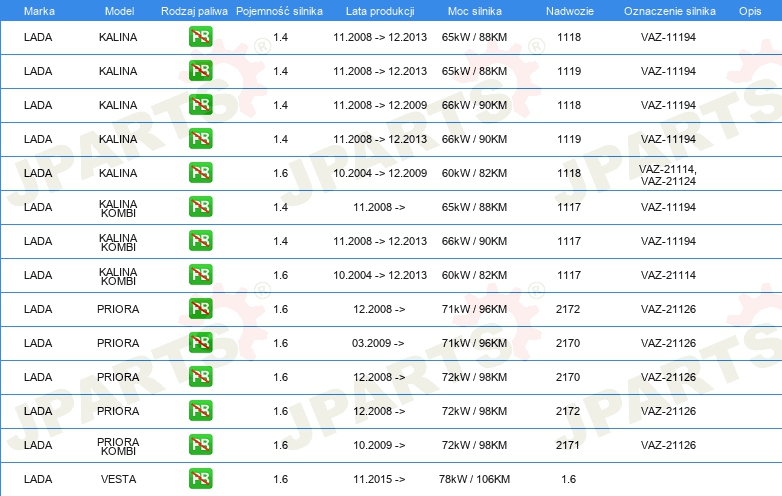Click fuel icon in PRIORA KOMBI row

pos(200,445)
